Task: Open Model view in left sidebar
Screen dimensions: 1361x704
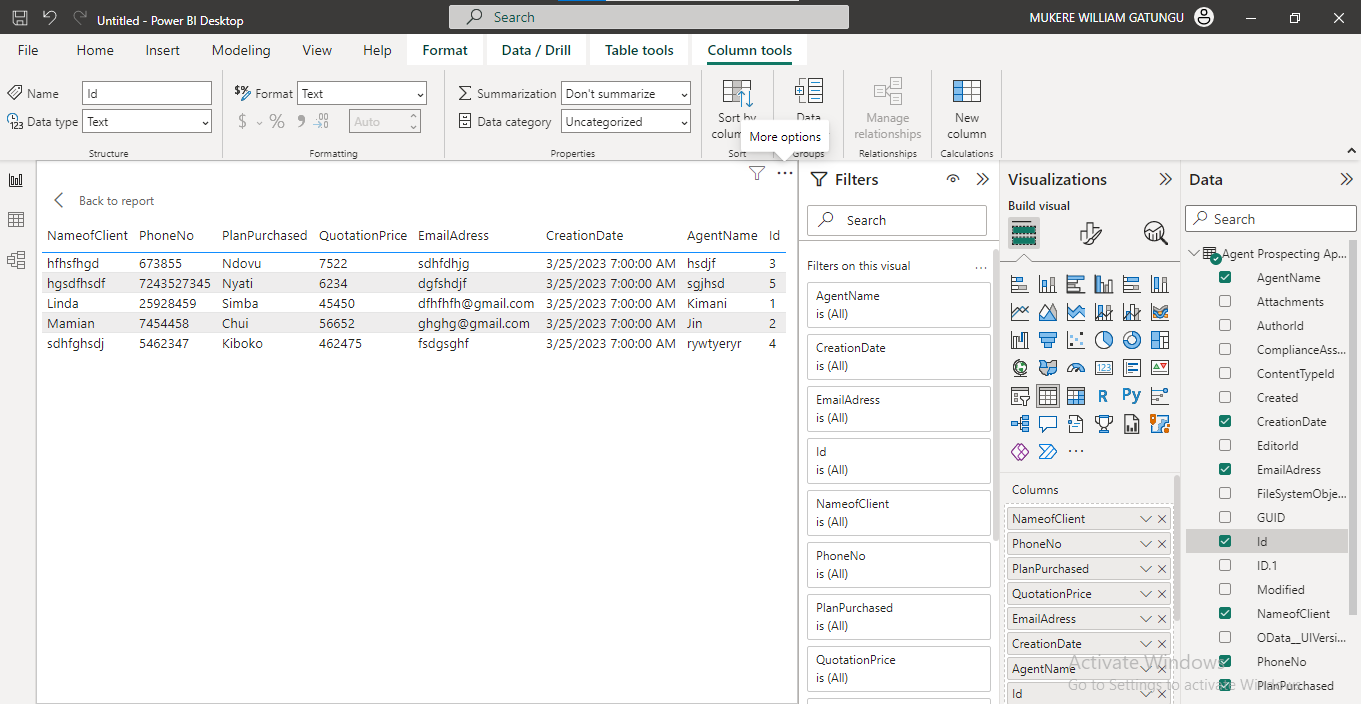Action: 16,260
